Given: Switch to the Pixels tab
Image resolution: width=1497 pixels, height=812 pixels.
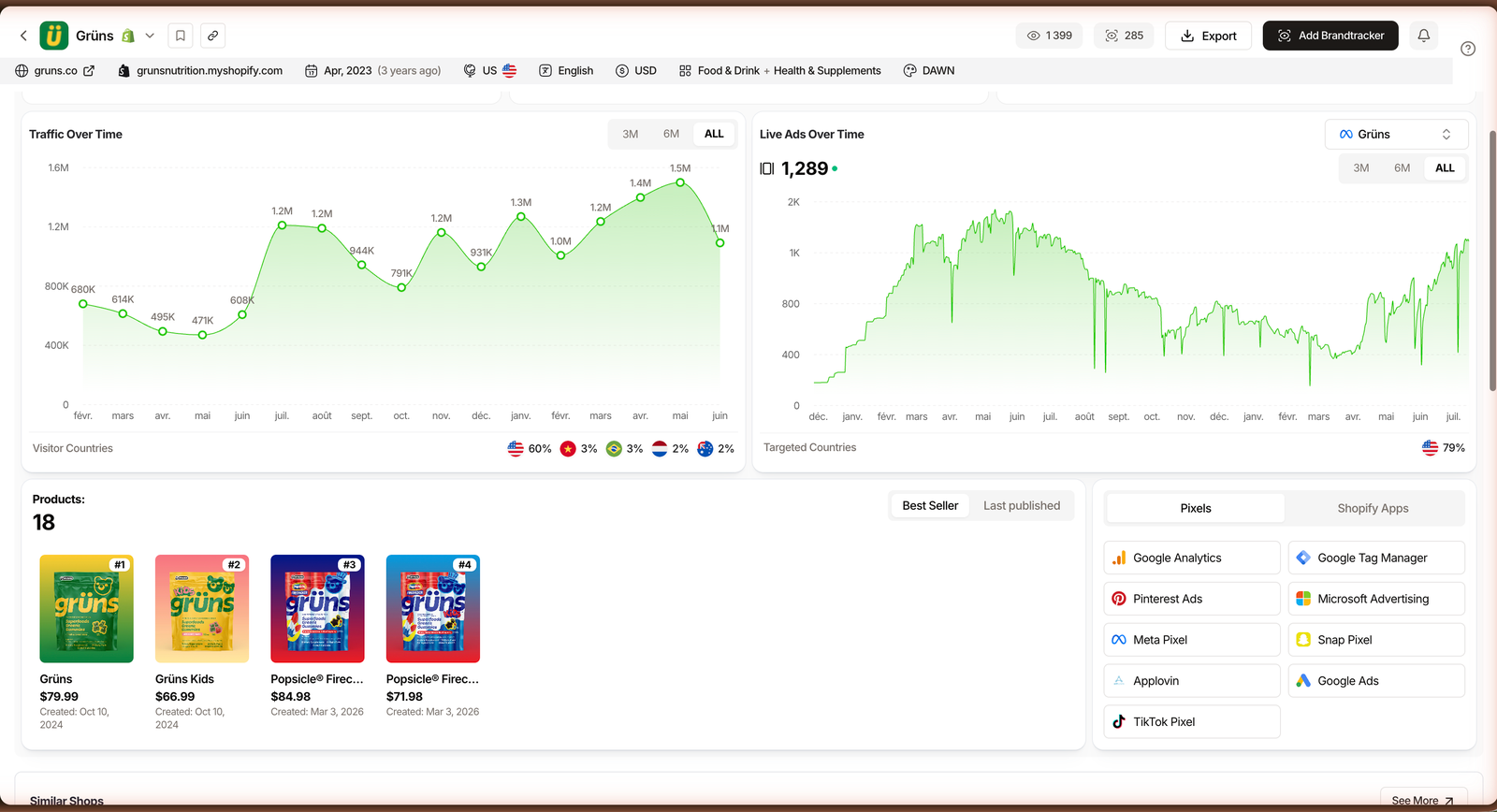Looking at the screenshot, I should pyautogui.click(x=1196, y=509).
